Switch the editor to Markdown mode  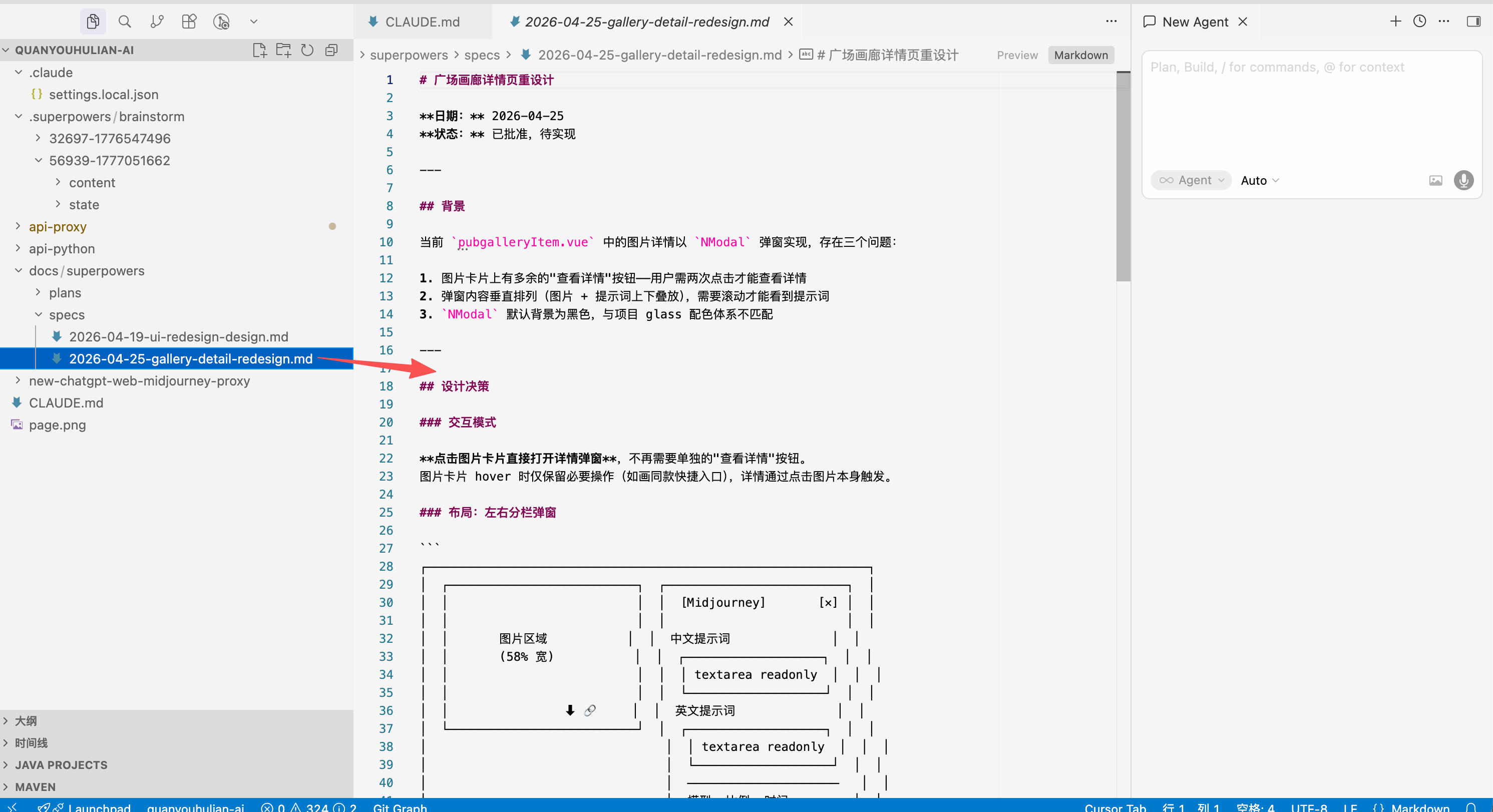click(1081, 55)
